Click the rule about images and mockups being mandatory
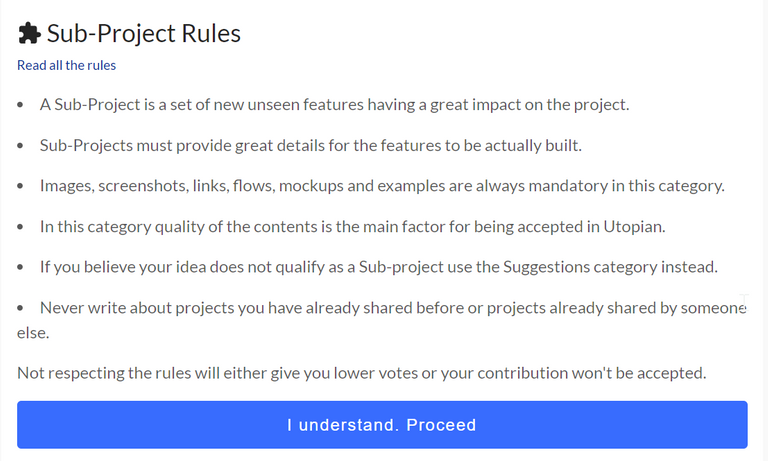The image size is (768, 461). click(382, 186)
